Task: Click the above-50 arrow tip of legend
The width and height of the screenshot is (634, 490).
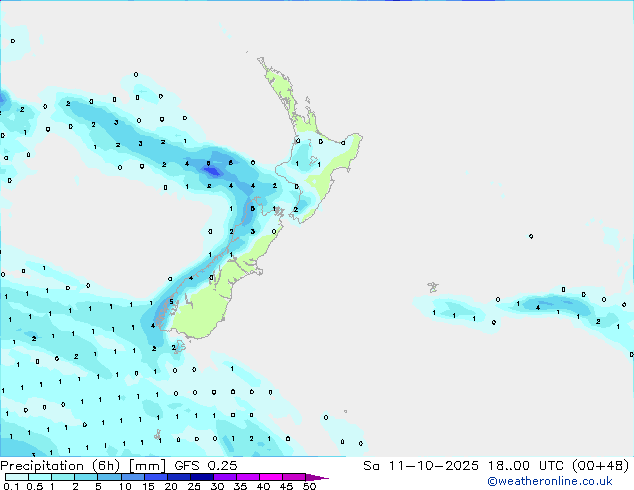Action: pos(317,477)
